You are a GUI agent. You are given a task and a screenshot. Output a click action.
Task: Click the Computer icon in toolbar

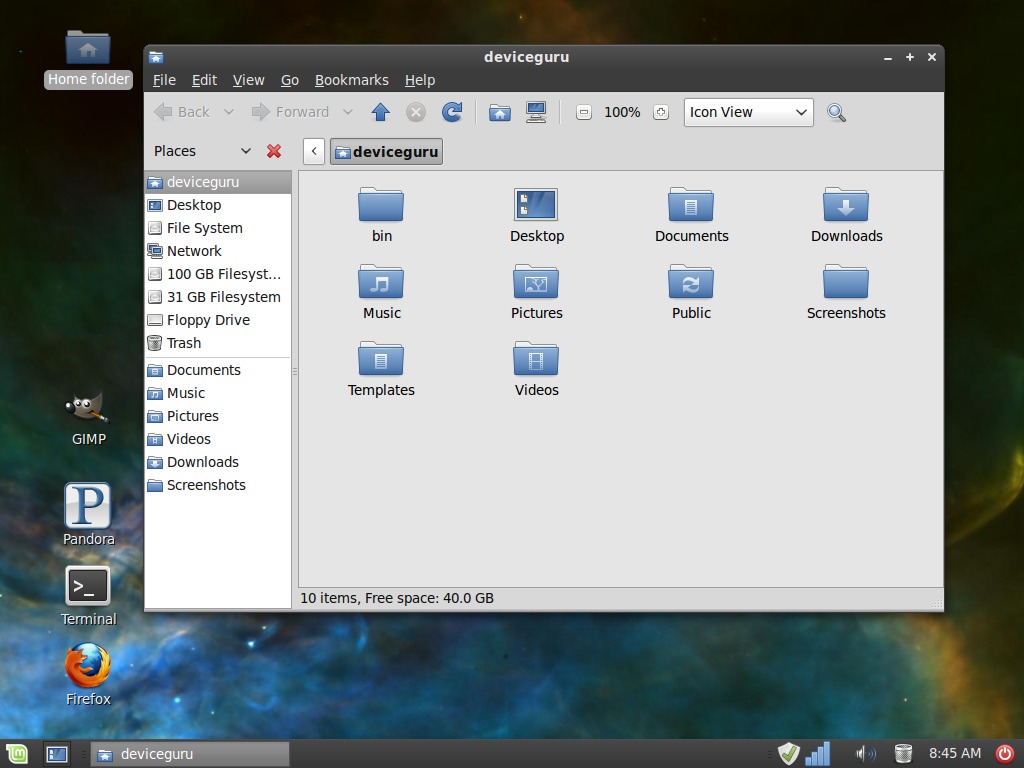click(536, 112)
